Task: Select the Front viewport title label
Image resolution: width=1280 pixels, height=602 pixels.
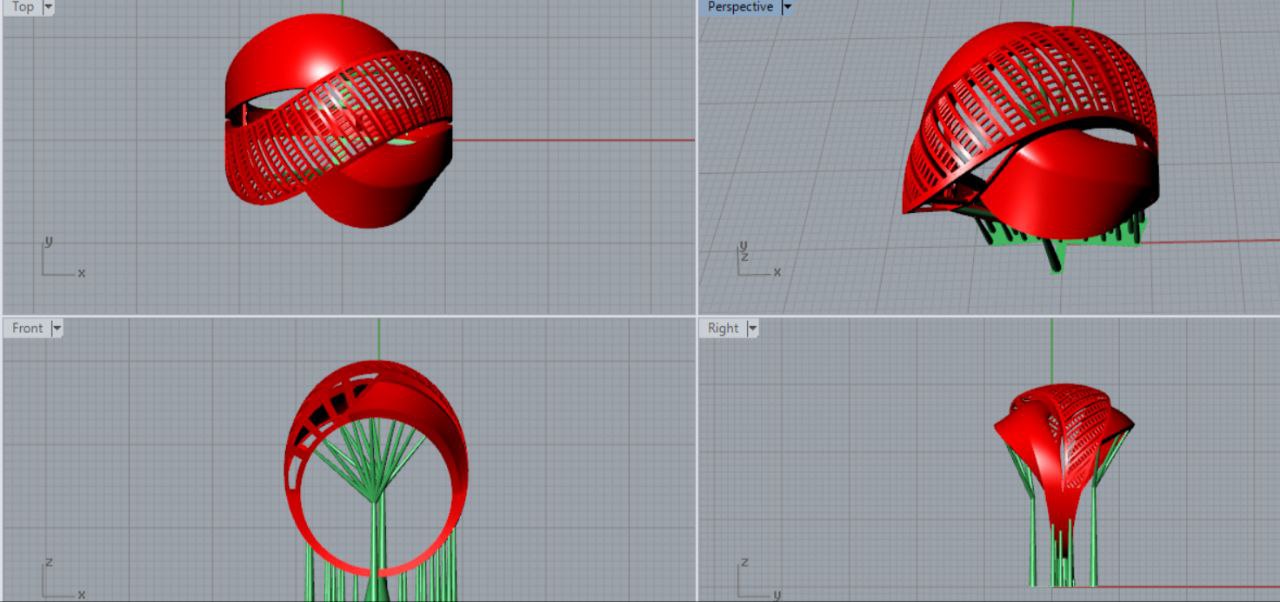Action: click(27, 328)
